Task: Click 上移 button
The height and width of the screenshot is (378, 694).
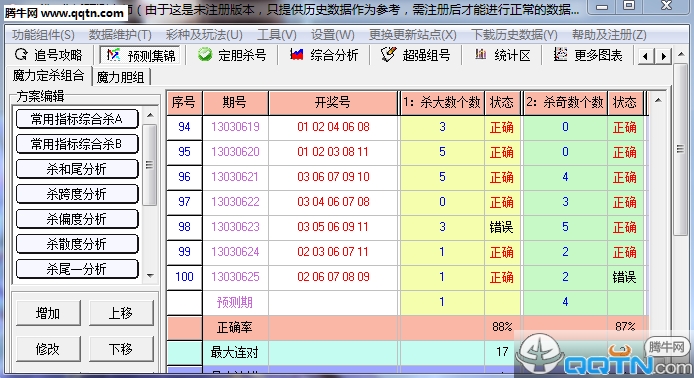Action: click(121, 313)
